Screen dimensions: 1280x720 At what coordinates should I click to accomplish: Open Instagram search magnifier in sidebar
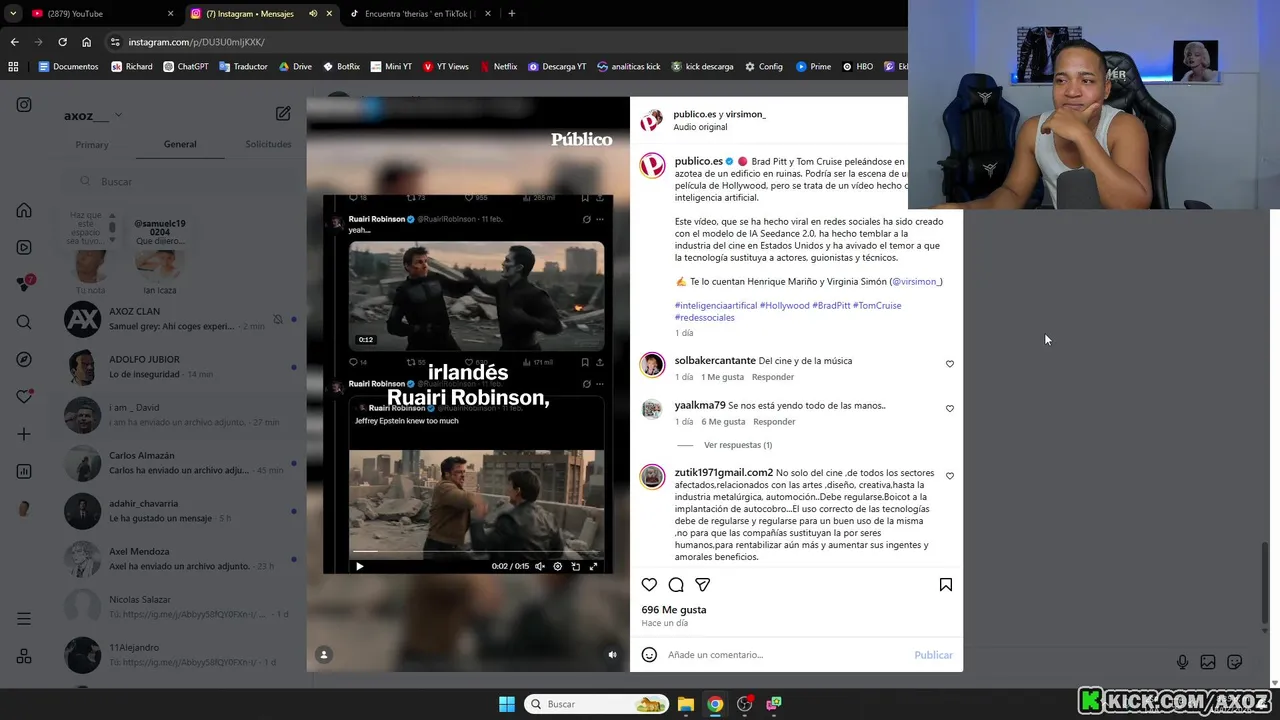click(x=24, y=322)
